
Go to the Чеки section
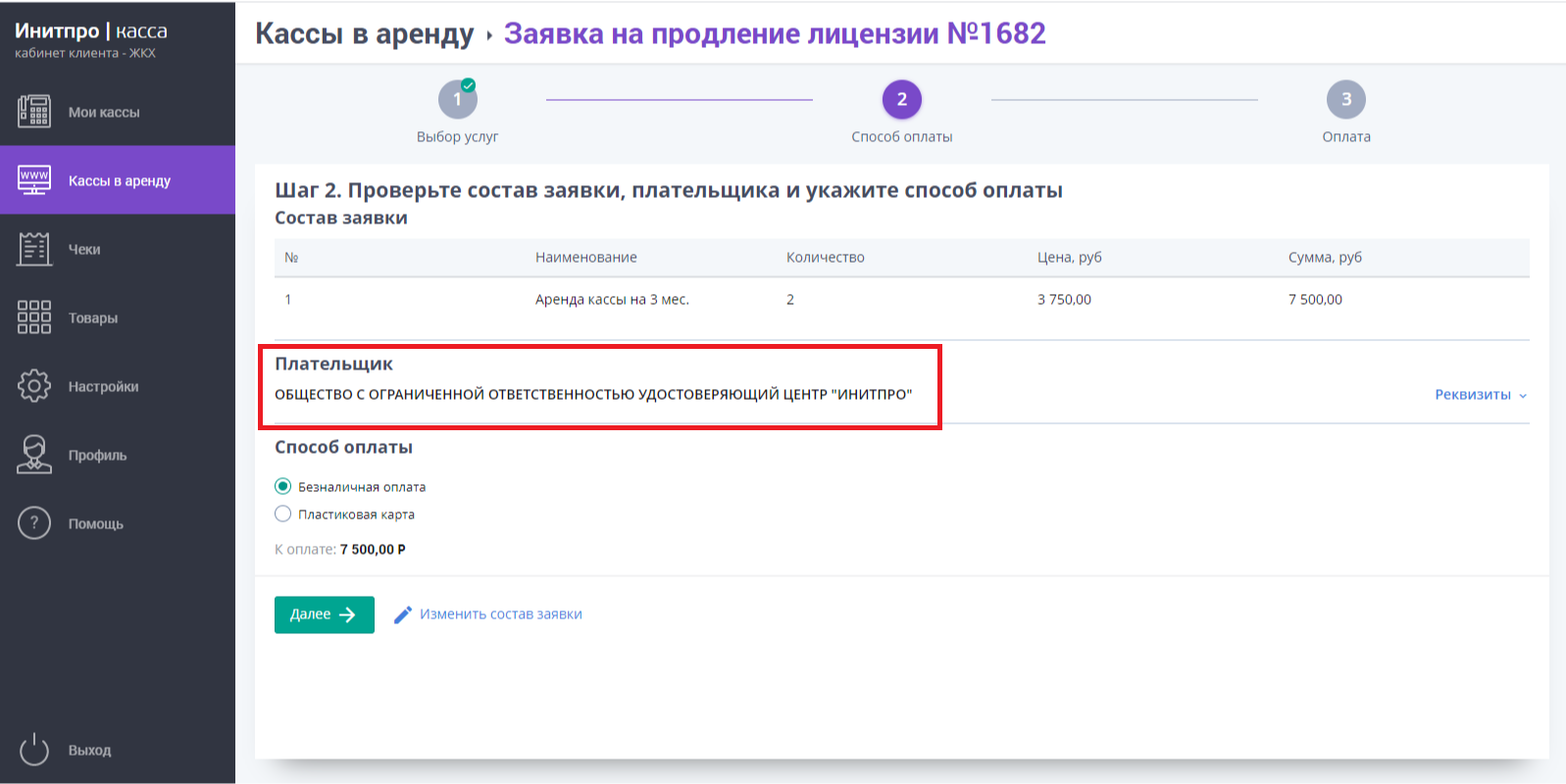point(118,249)
